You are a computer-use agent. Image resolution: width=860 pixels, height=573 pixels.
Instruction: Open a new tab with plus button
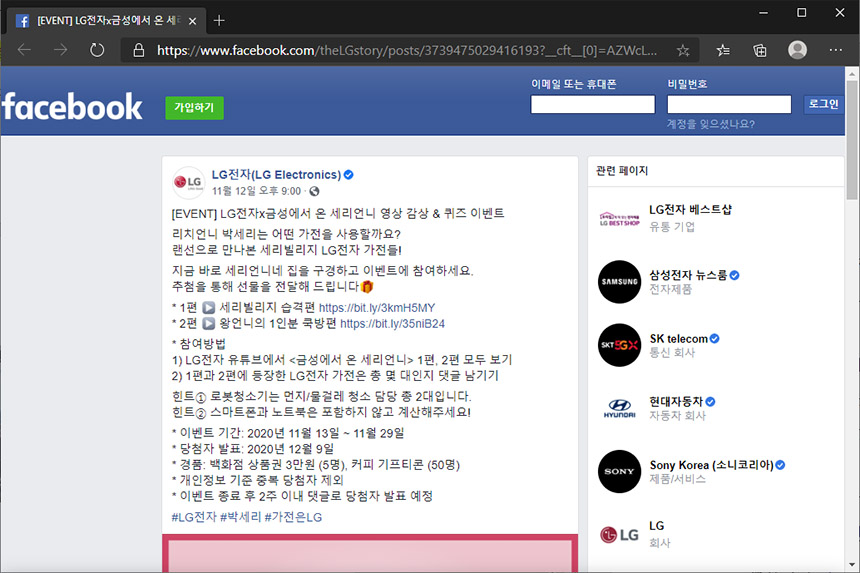(x=219, y=20)
